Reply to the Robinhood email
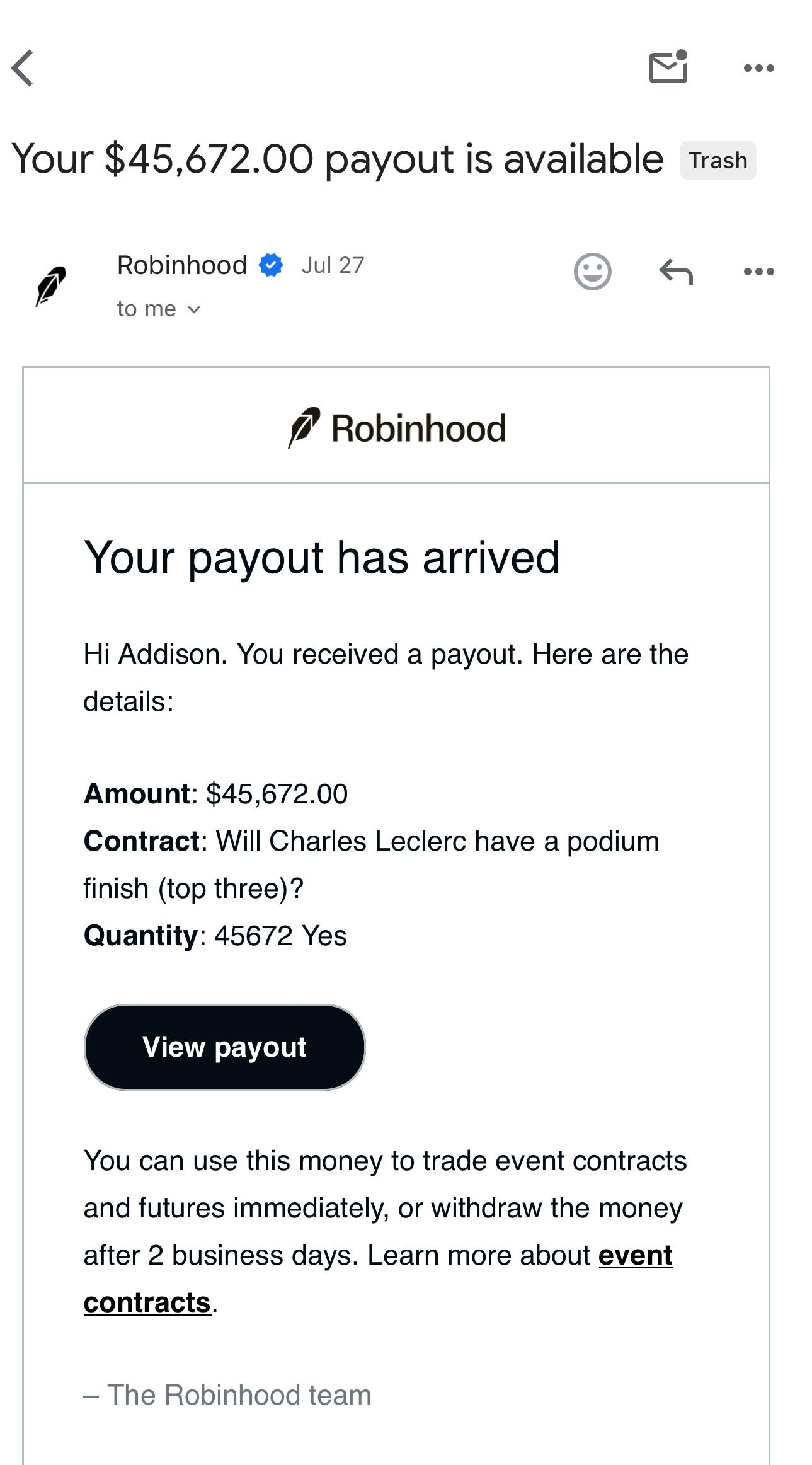Viewport: 812px width, 1465px height. click(676, 272)
